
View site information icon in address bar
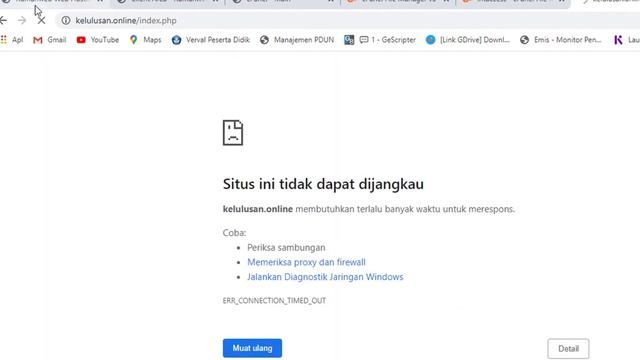pos(66,20)
